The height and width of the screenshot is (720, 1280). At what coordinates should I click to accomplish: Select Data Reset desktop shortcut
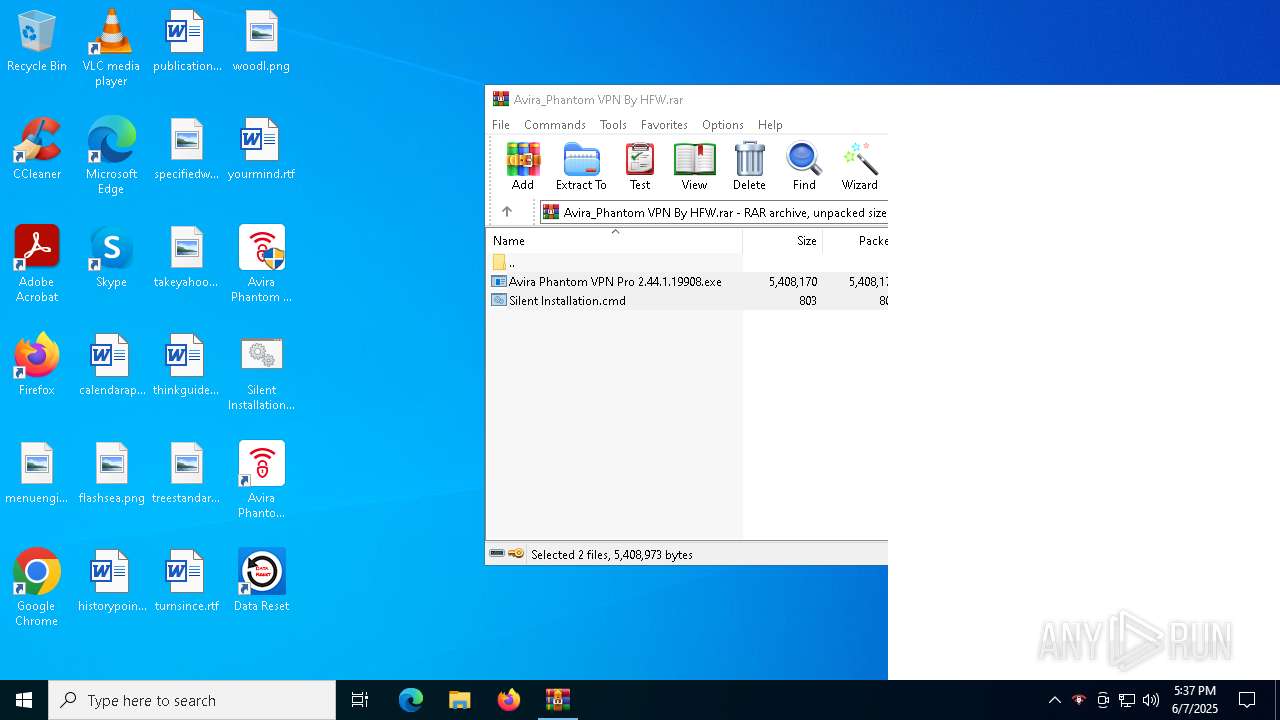261,580
